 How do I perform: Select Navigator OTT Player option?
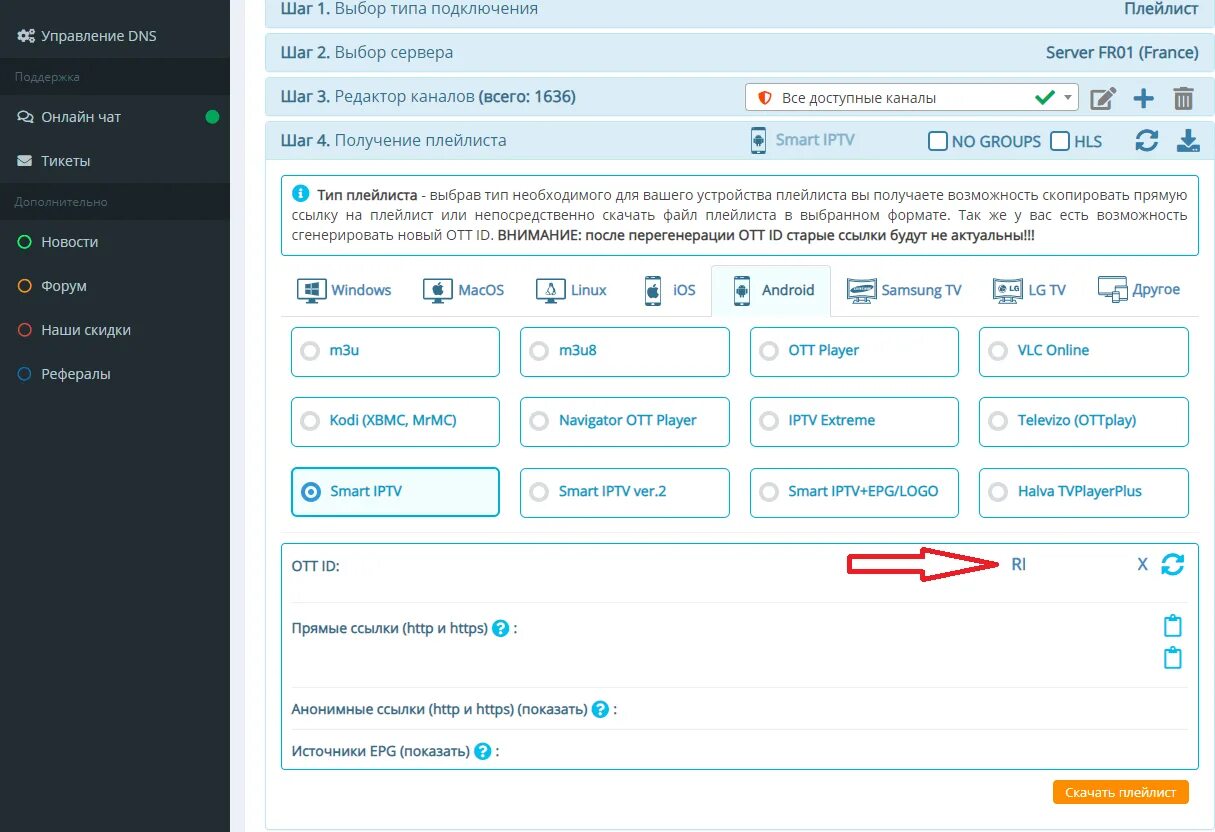coord(625,421)
